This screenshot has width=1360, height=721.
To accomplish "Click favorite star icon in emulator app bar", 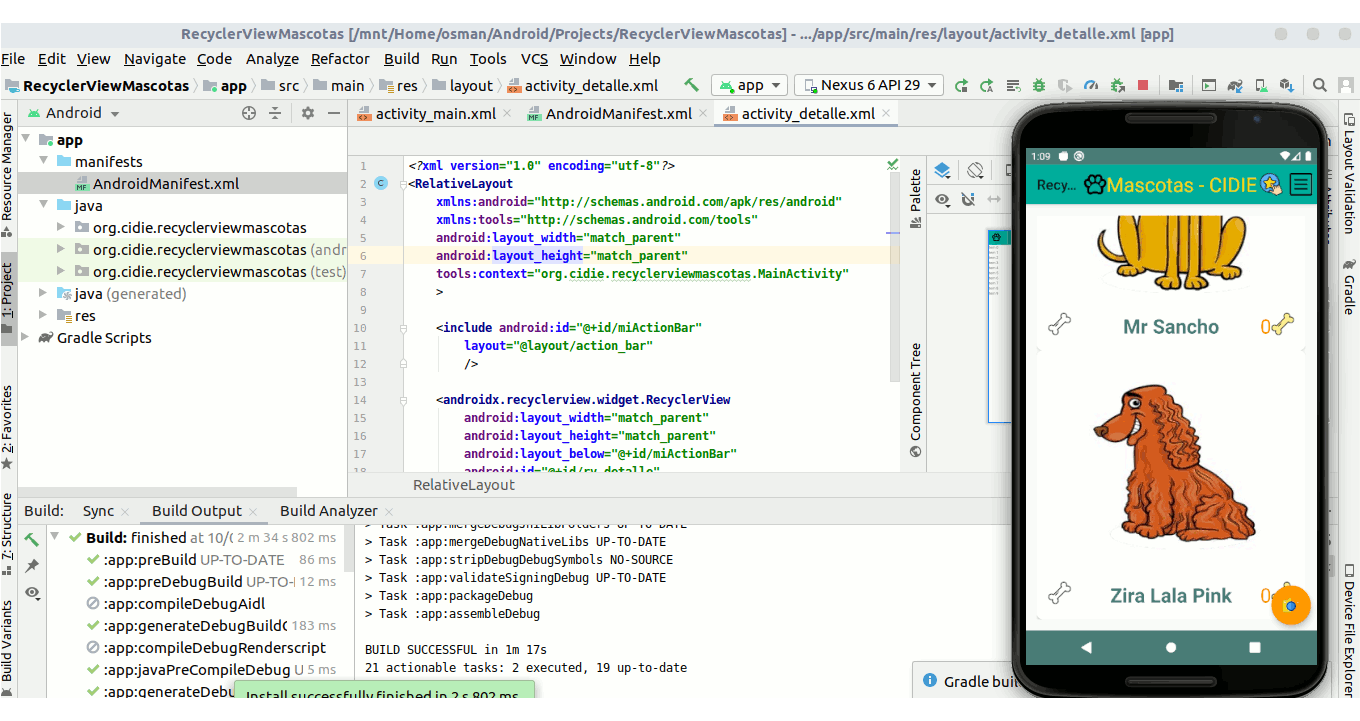I will pyautogui.click(x=1271, y=184).
